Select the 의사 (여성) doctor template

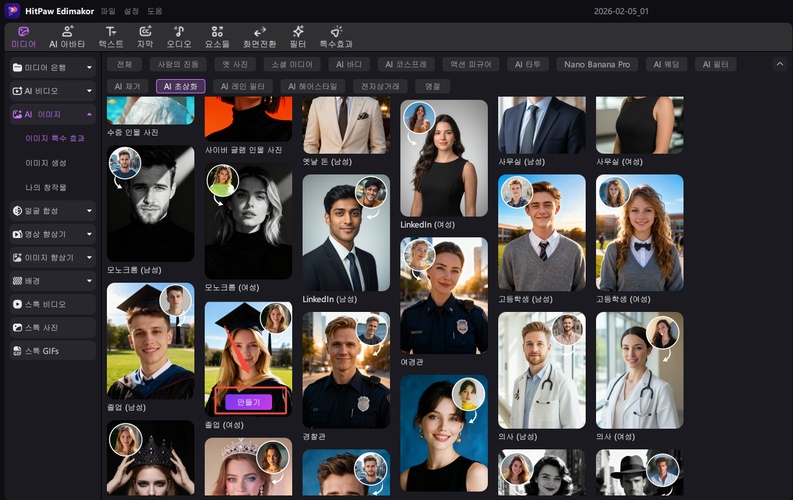pos(639,370)
